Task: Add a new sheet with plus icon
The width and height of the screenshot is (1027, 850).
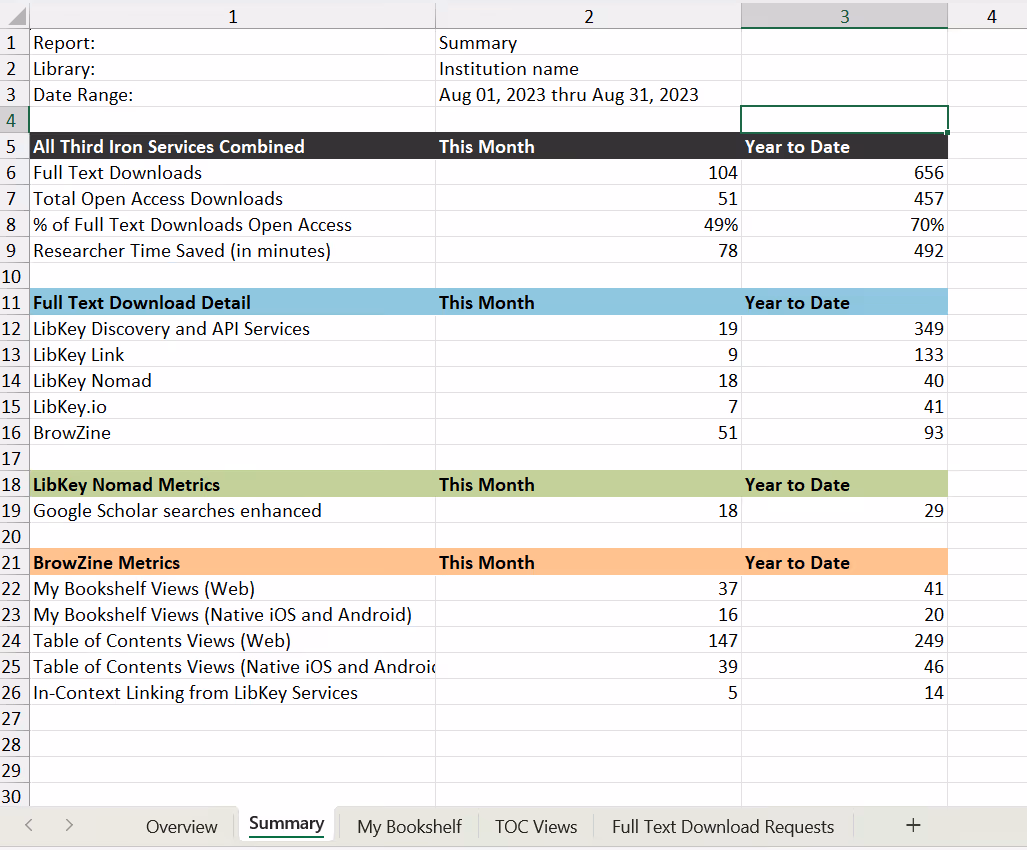Action: pos(913,825)
